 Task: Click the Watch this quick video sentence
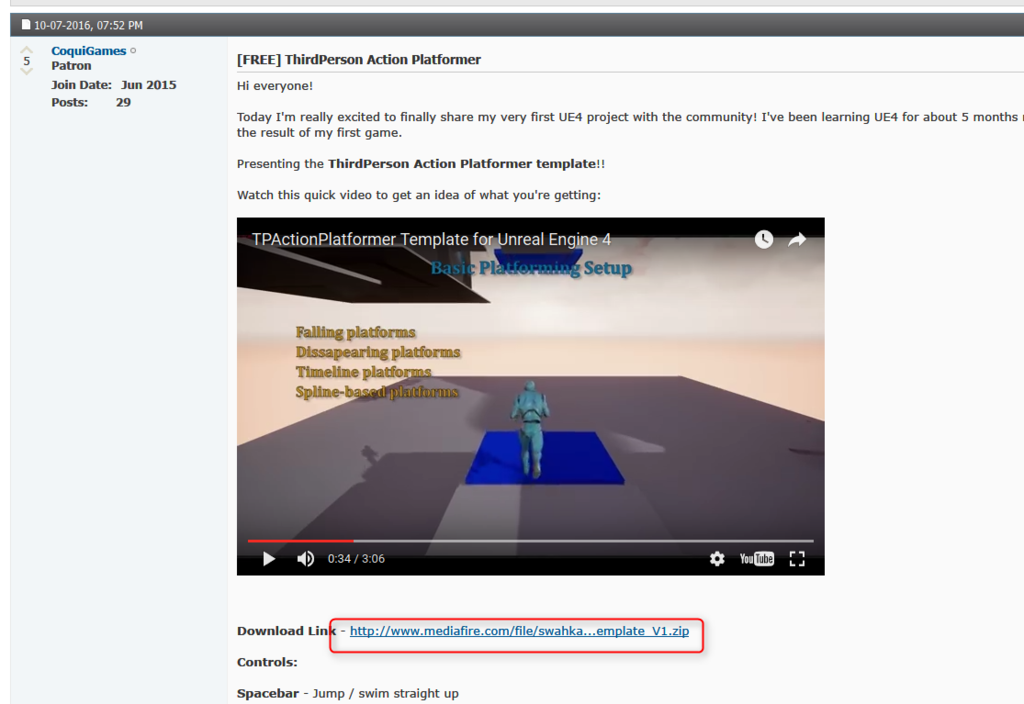(419, 195)
